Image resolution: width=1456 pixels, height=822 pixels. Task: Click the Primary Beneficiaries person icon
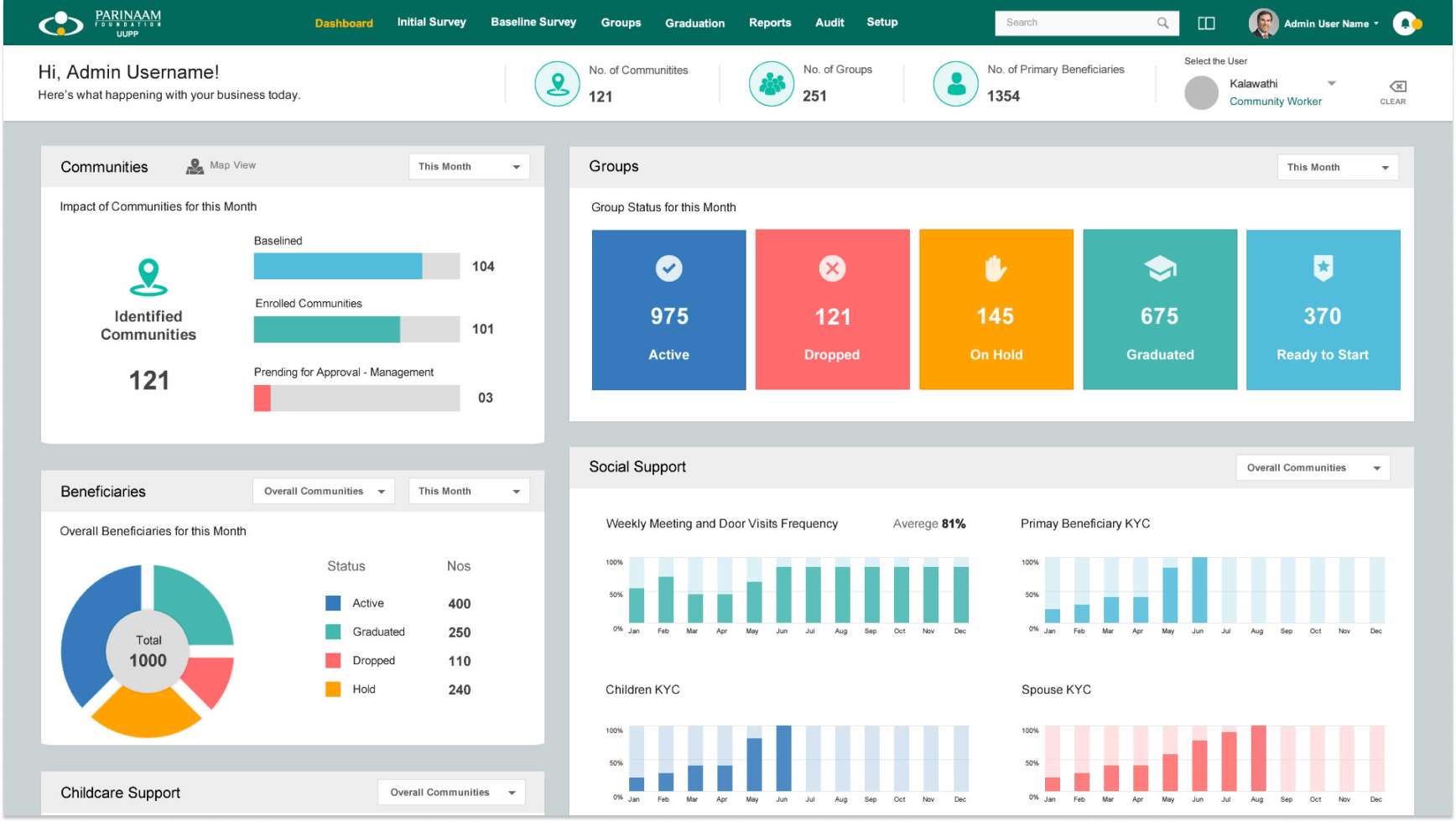pyautogui.click(x=956, y=84)
